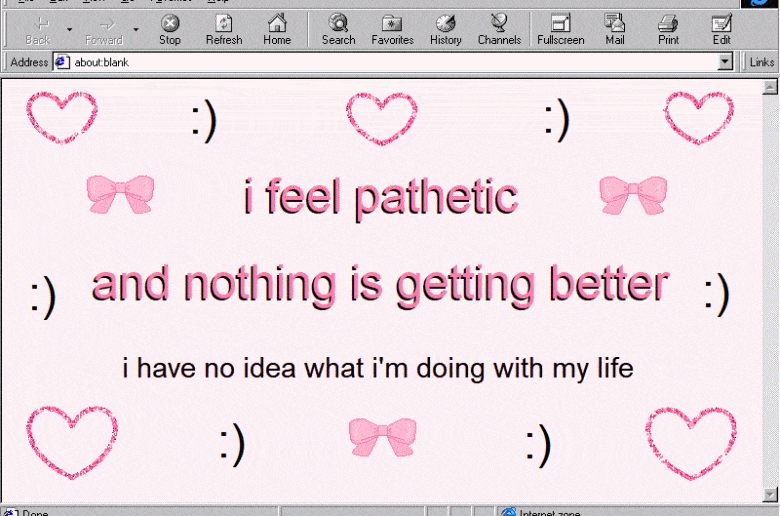Viewport: 780px width, 516px height.
Task: Click the vertical scrollbar up arrow
Action: [x=771, y=88]
